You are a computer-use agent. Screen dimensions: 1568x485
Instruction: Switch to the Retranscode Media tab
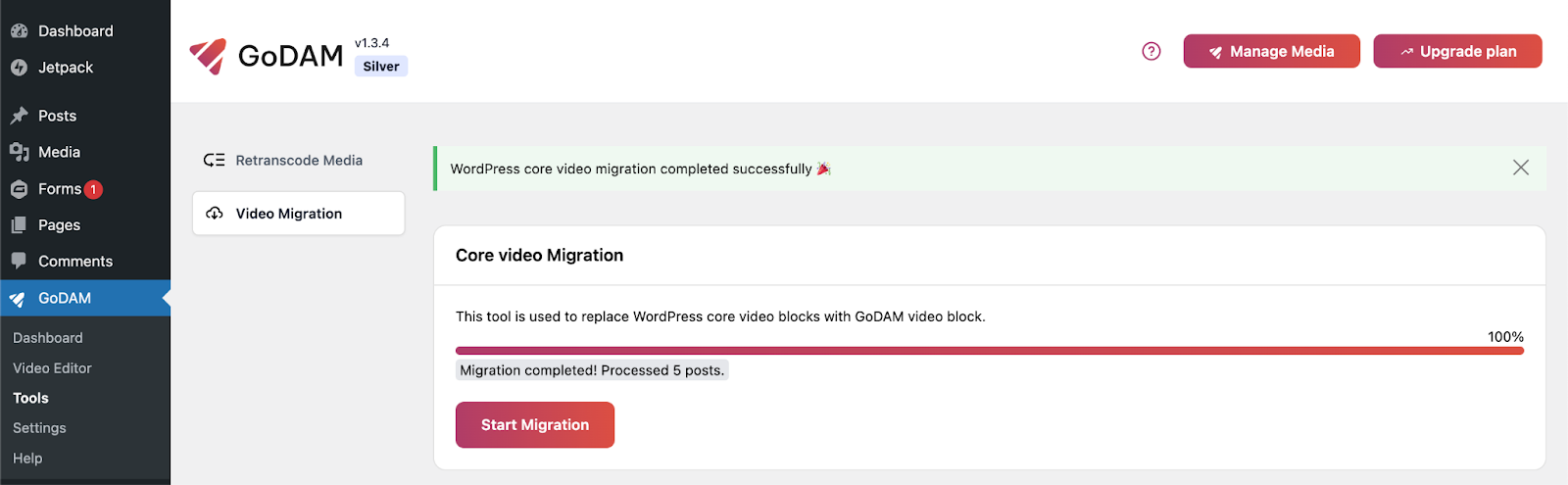click(298, 161)
